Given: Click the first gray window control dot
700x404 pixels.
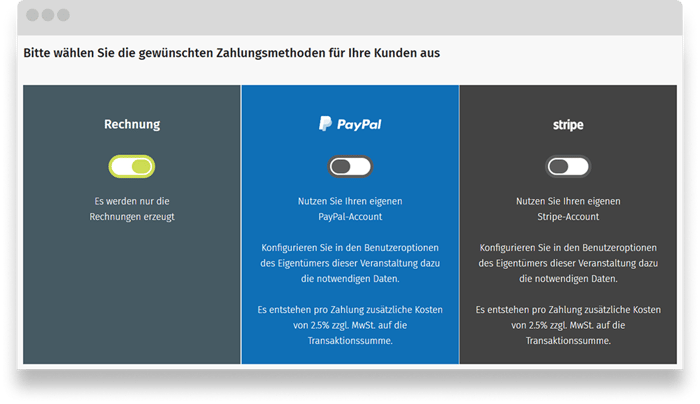Looking at the screenshot, I should (x=33, y=15).
